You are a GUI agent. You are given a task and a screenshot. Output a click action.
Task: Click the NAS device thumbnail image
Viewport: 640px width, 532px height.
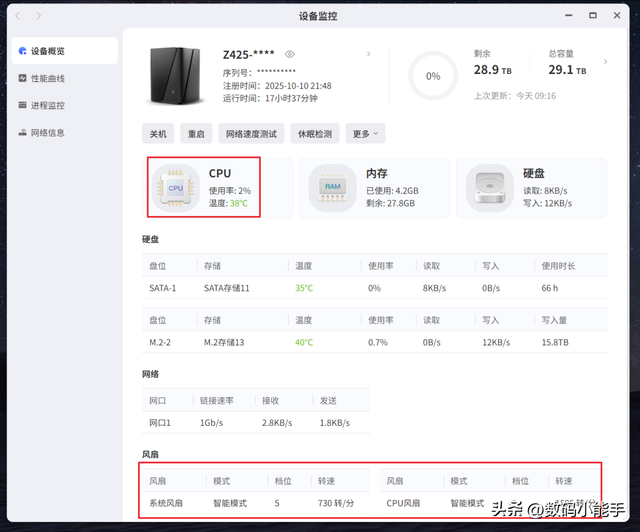(x=176, y=76)
